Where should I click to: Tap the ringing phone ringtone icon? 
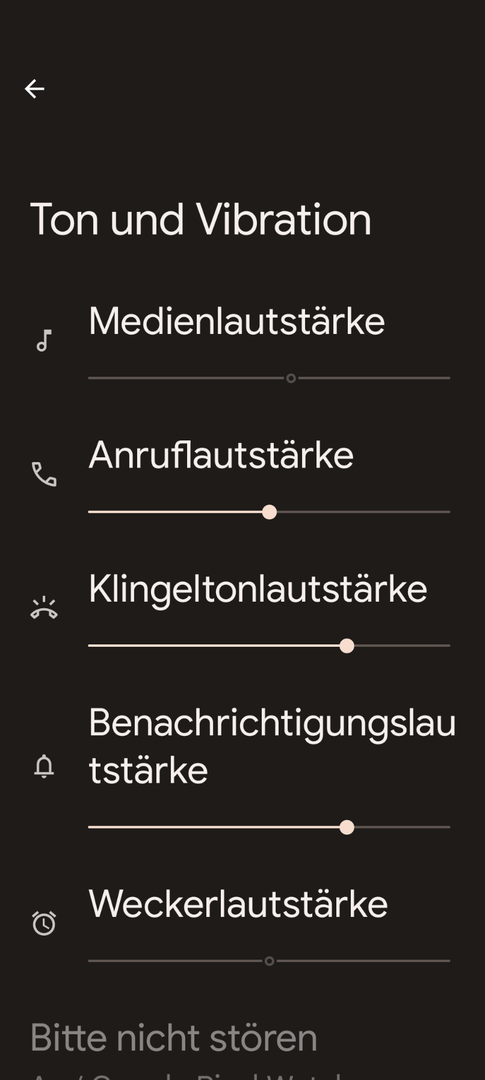(x=44, y=608)
